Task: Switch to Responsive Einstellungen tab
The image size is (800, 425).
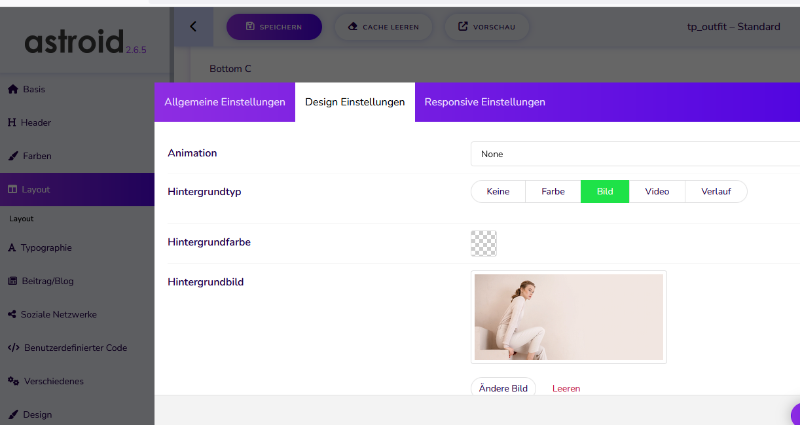Action: pos(485,102)
